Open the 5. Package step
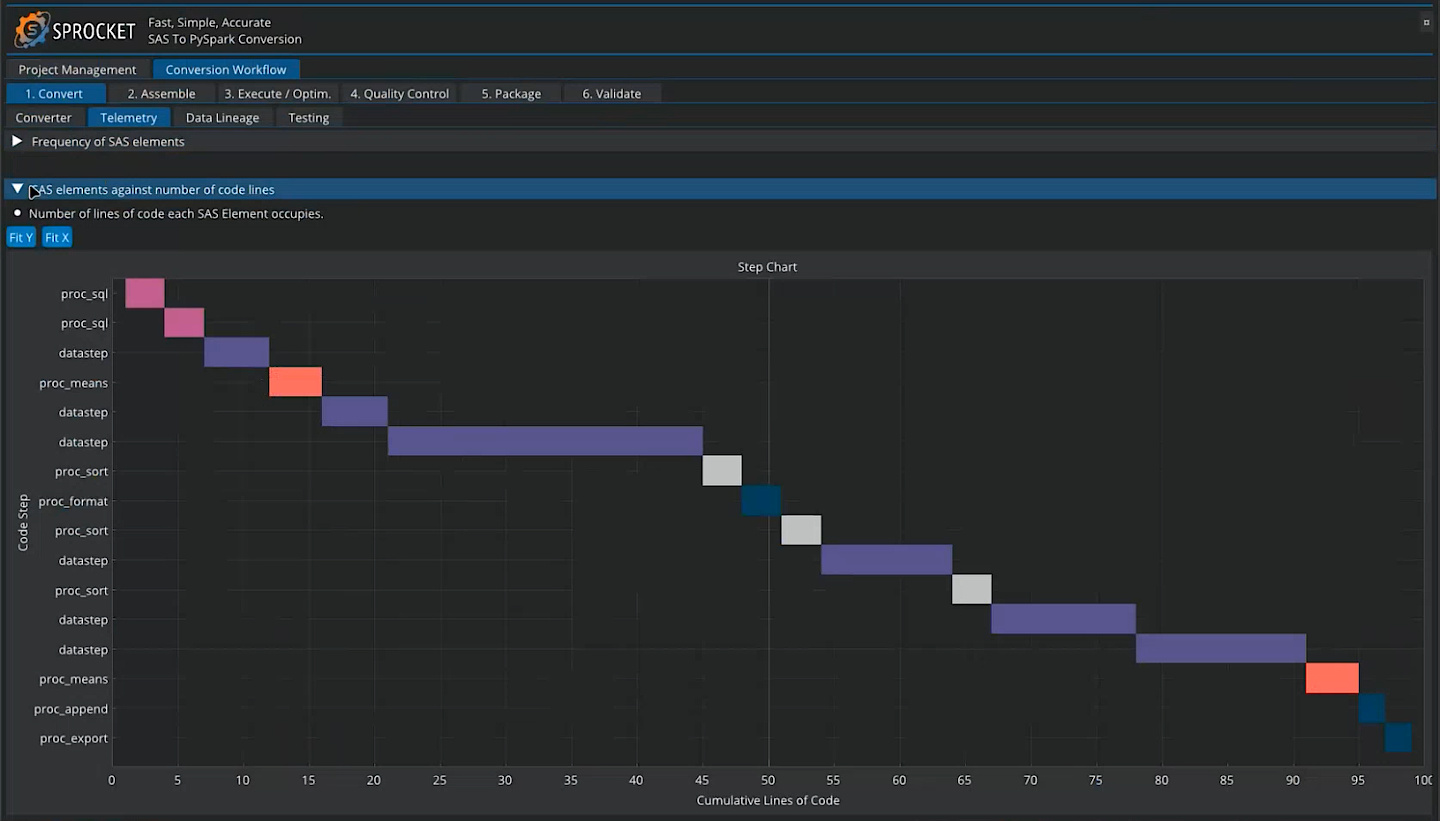Viewport: 1440px width, 821px height. [x=511, y=94]
